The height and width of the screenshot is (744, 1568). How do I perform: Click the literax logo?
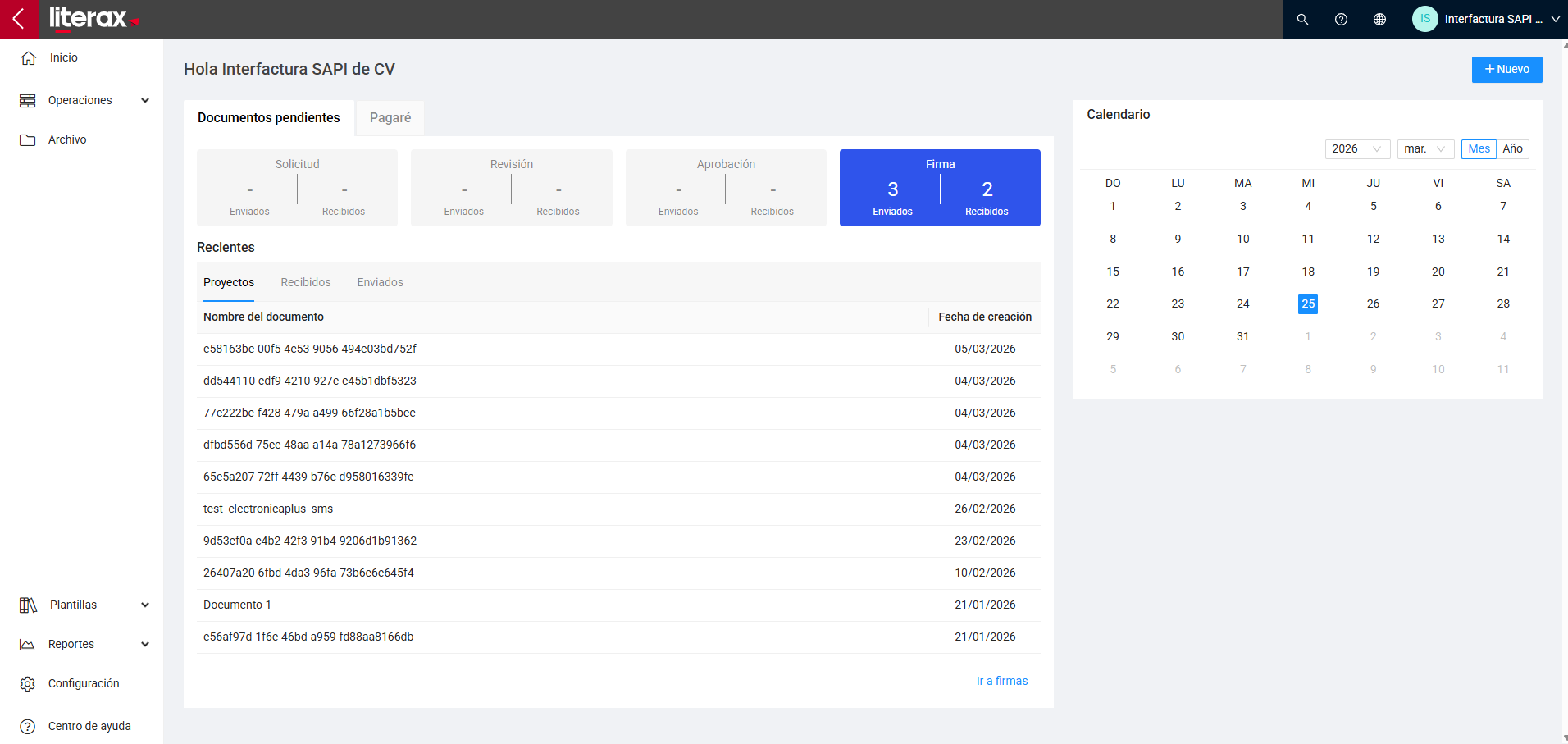(x=93, y=17)
